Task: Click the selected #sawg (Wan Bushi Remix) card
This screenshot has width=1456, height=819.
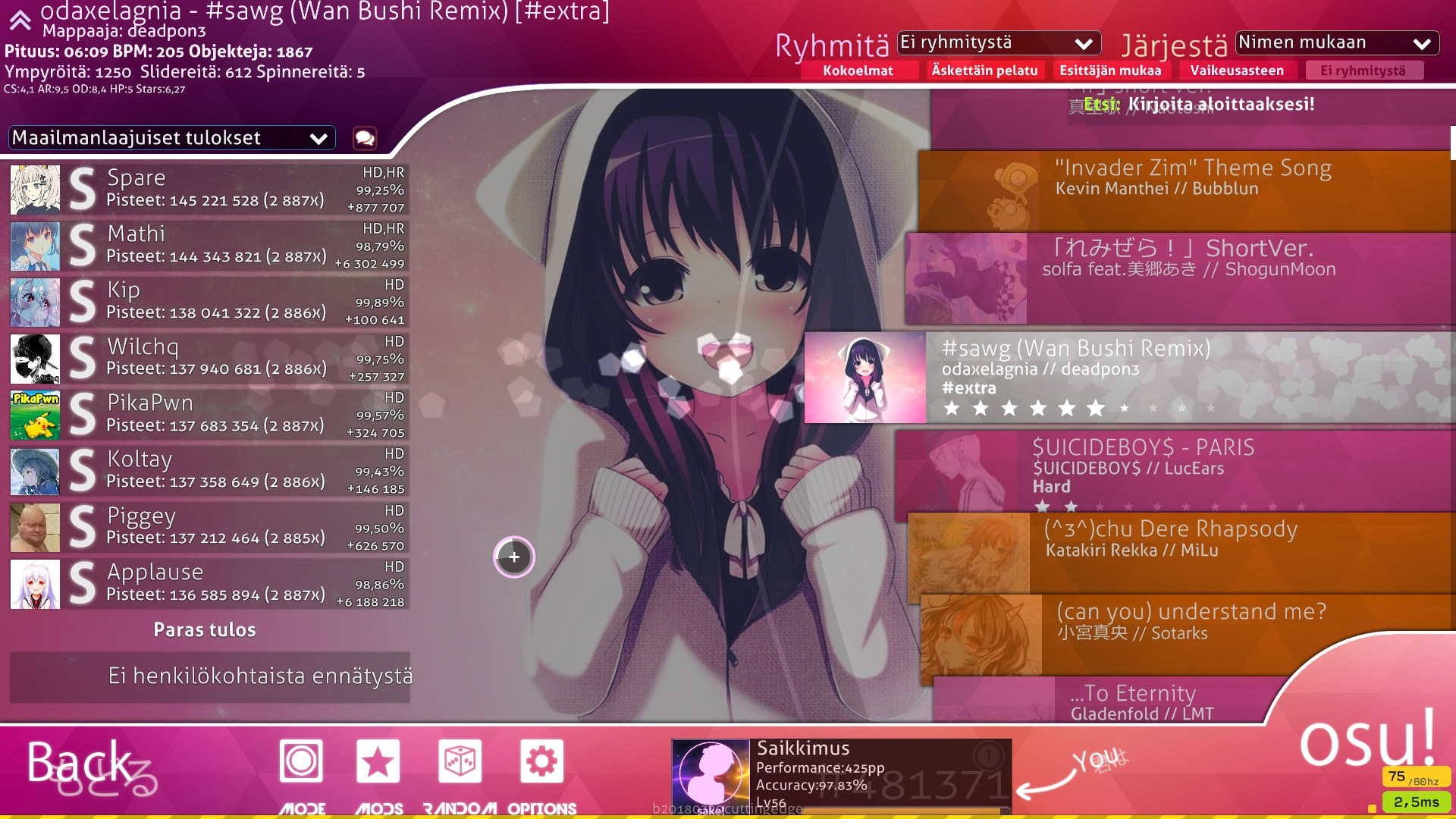Action: coord(1130,378)
